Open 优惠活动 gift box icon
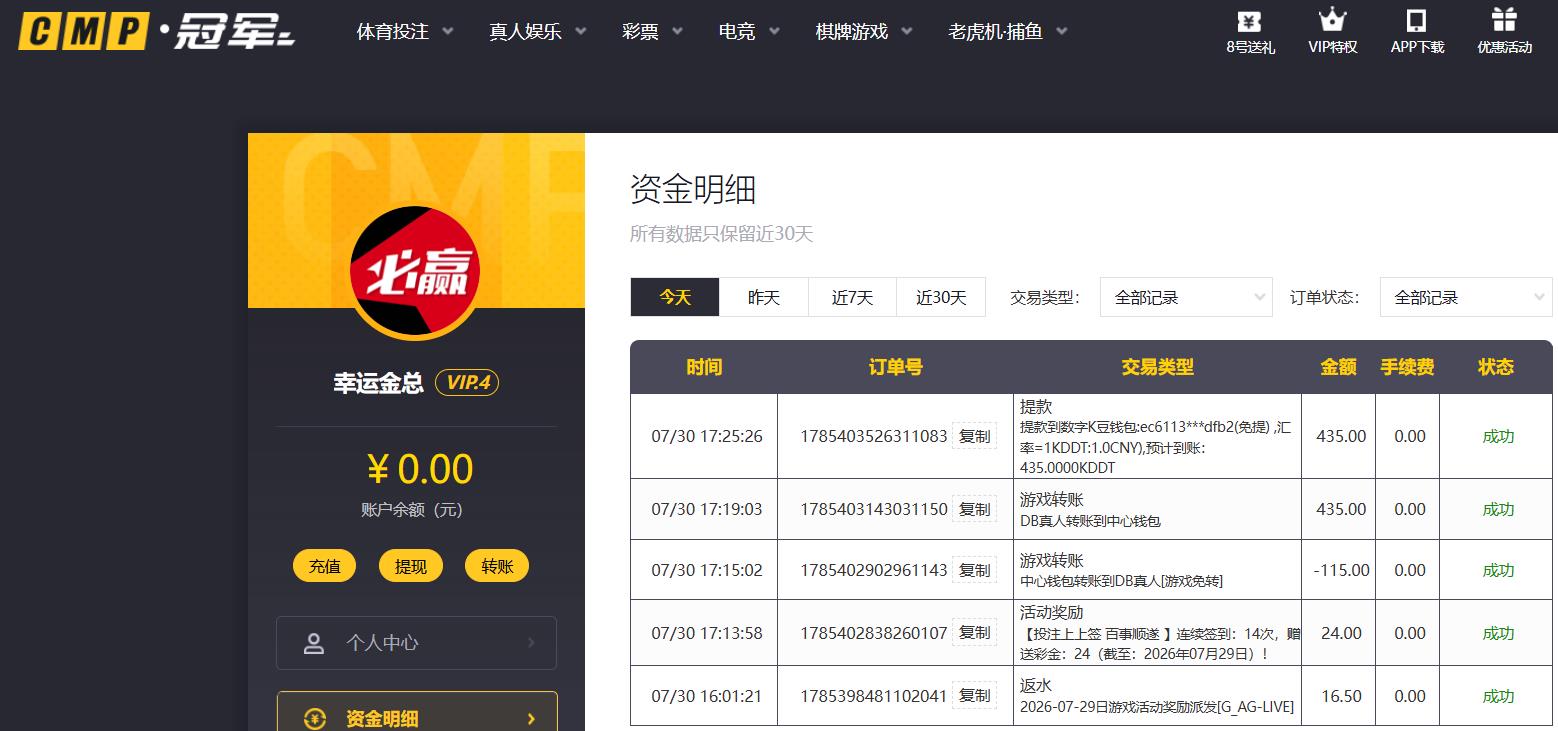Viewport: 1558px width, 731px height. (1504, 20)
